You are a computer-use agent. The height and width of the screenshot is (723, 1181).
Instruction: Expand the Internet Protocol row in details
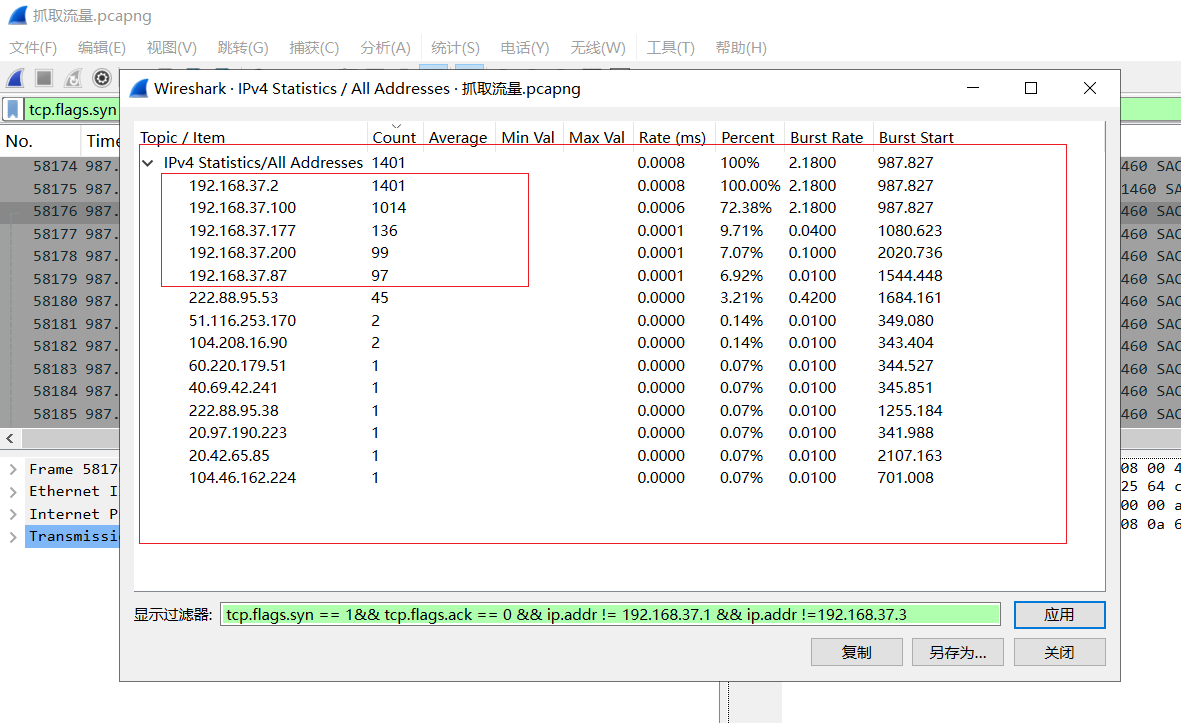[13, 514]
